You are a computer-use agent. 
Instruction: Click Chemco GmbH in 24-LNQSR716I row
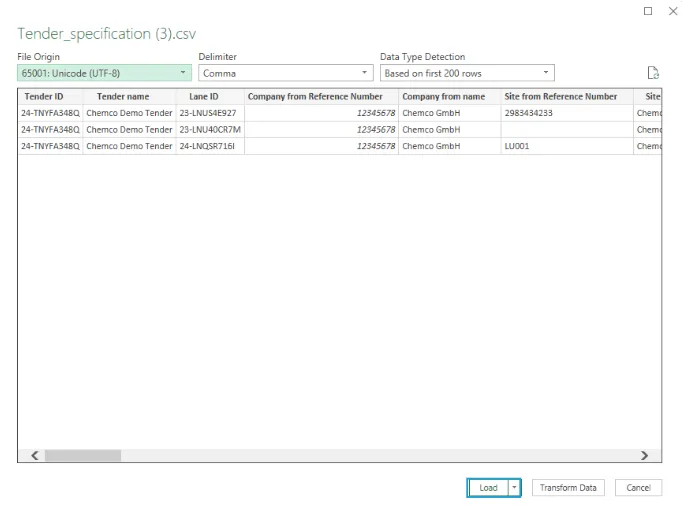pos(449,146)
